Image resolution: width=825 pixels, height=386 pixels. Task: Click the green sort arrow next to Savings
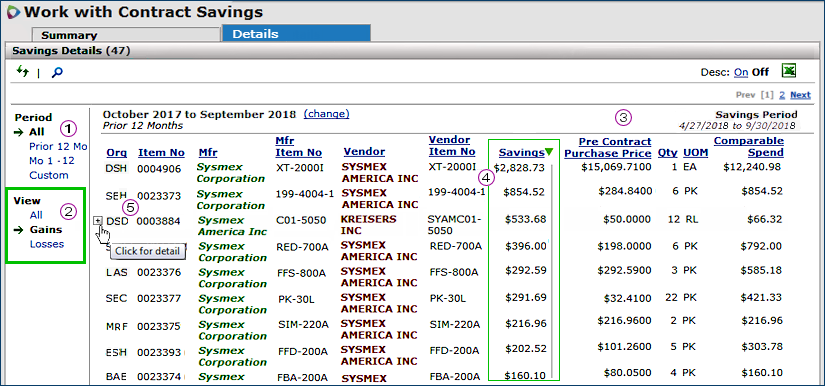pos(550,152)
